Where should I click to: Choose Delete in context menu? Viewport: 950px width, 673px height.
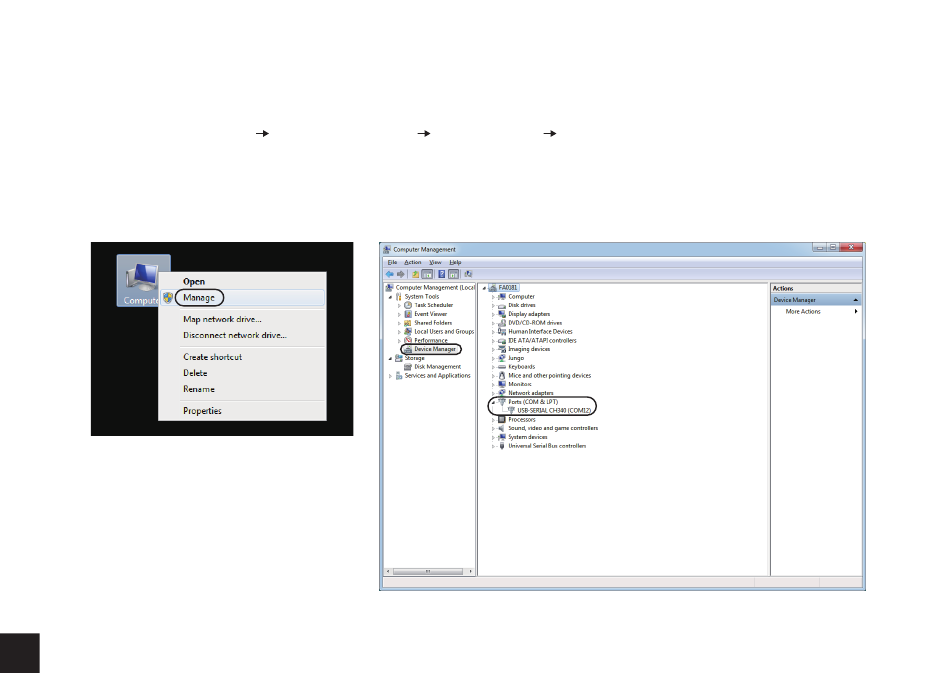coord(242,373)
